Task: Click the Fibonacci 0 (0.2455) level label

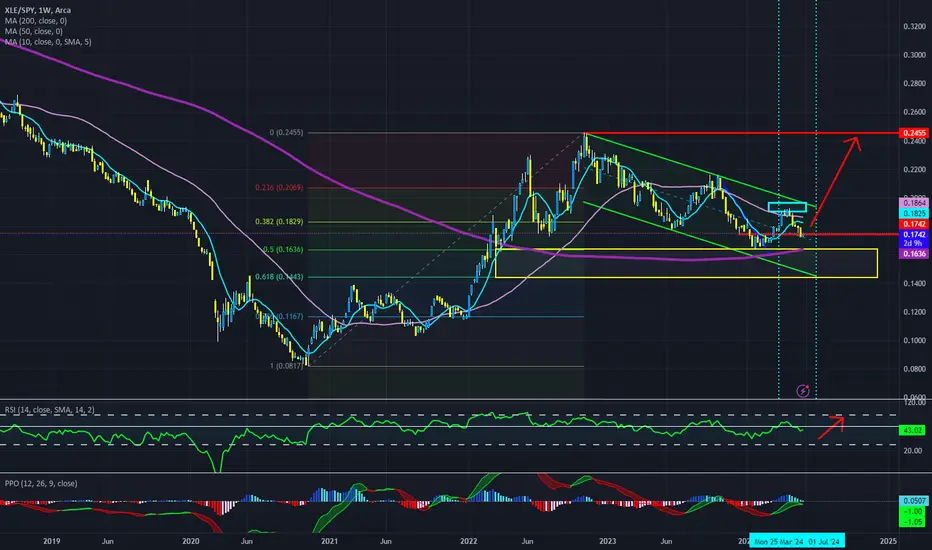Action: tap(286, 133)
